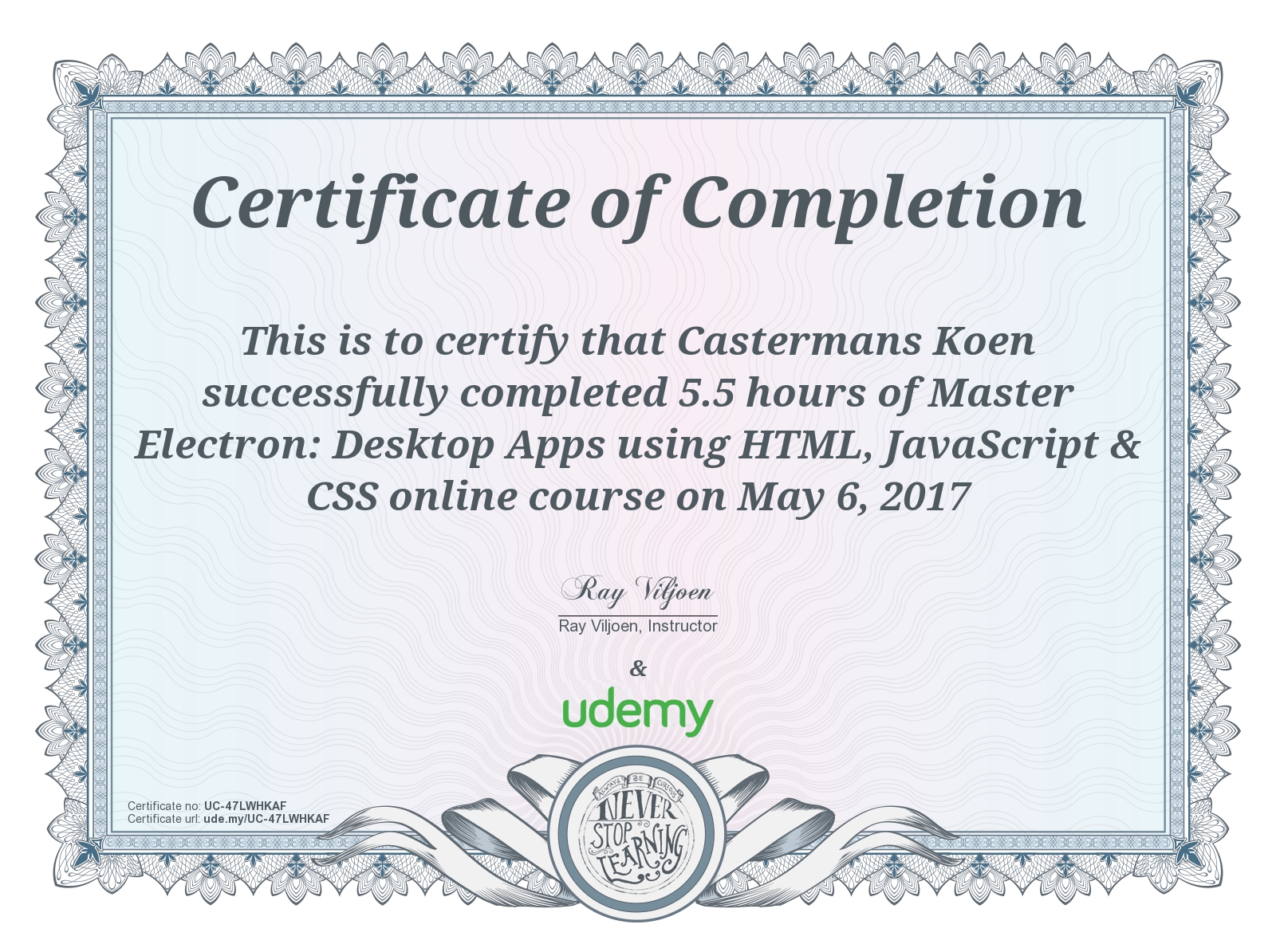This screenshot has height=952, width=1276.
Task: Click the Ray Viljoen cursive signature
Action: pyautogui.click(x=637, y=592)
